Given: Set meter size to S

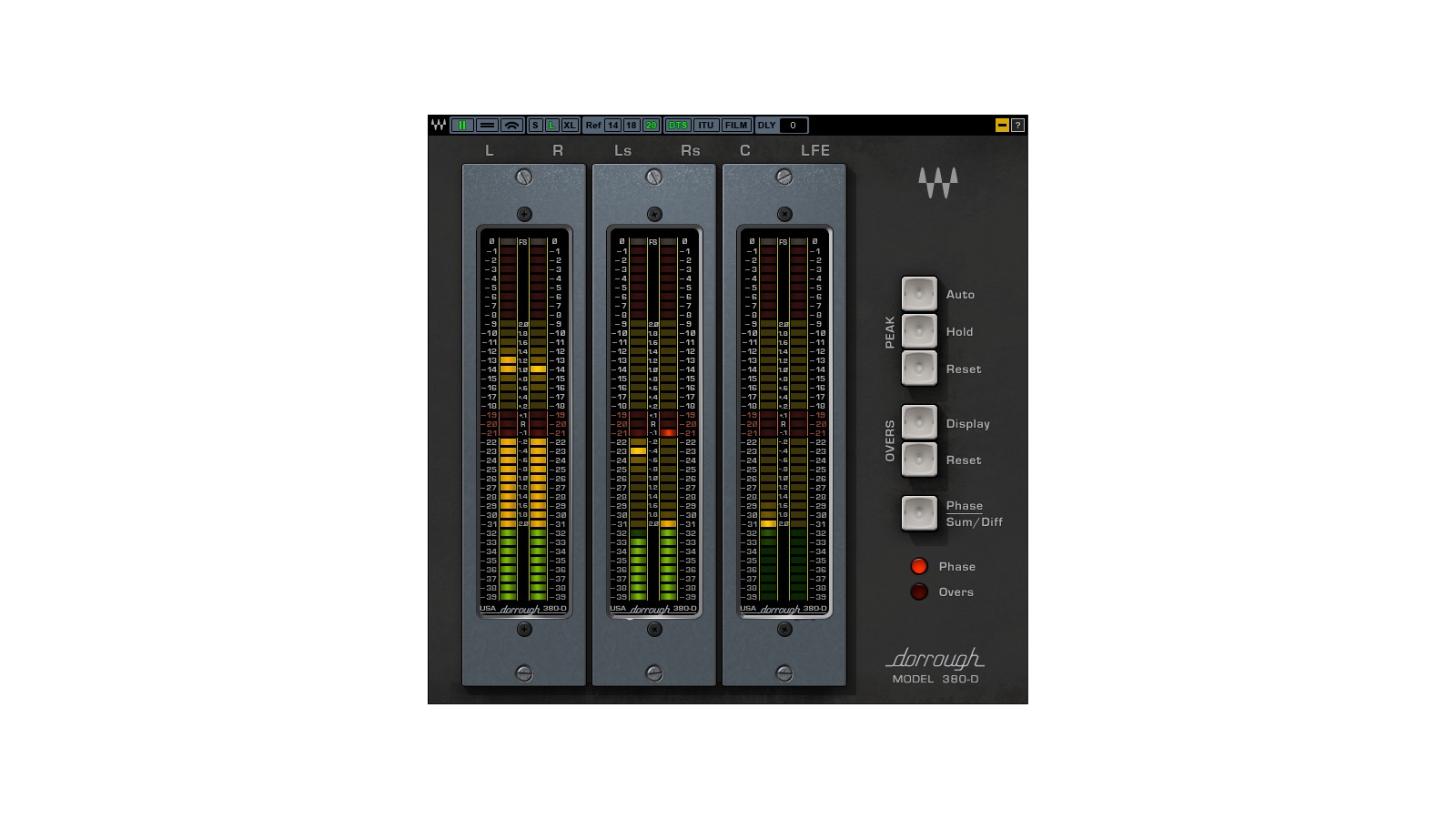Looking at the screenshot, I should (x=535, y=126).
